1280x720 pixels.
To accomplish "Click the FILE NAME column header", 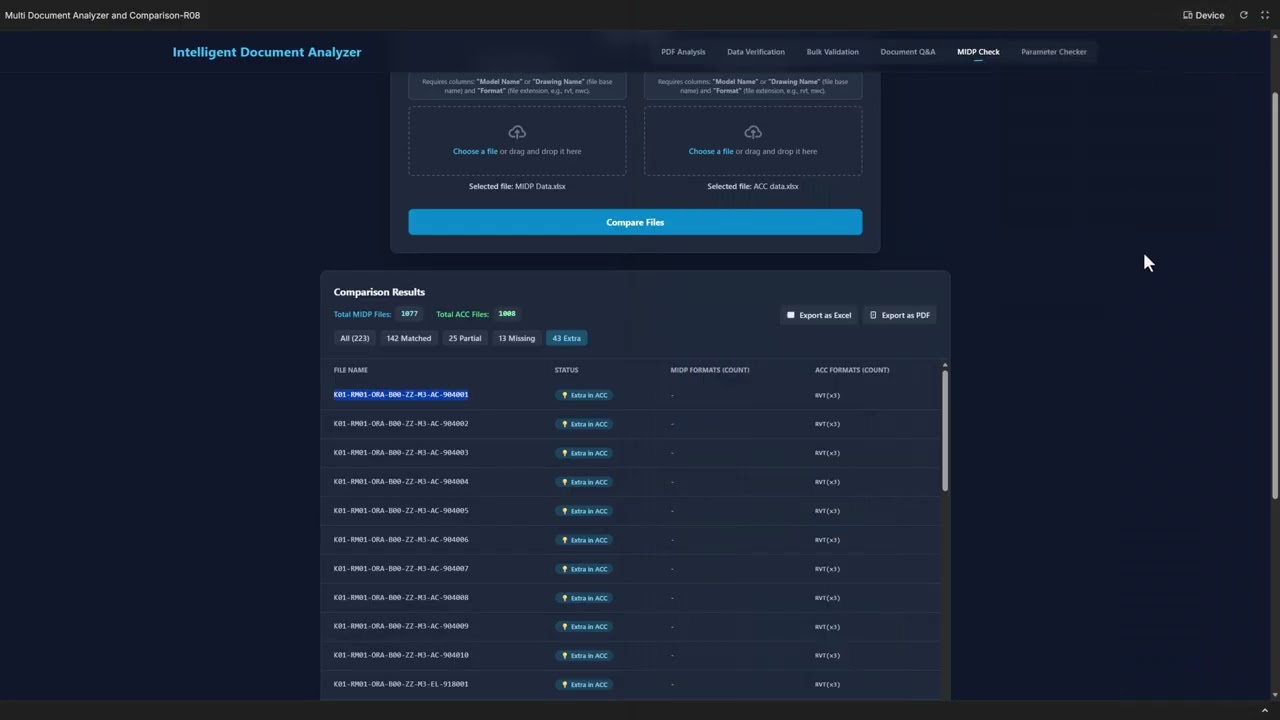I will pyautogui.click(x=351, y=370).
